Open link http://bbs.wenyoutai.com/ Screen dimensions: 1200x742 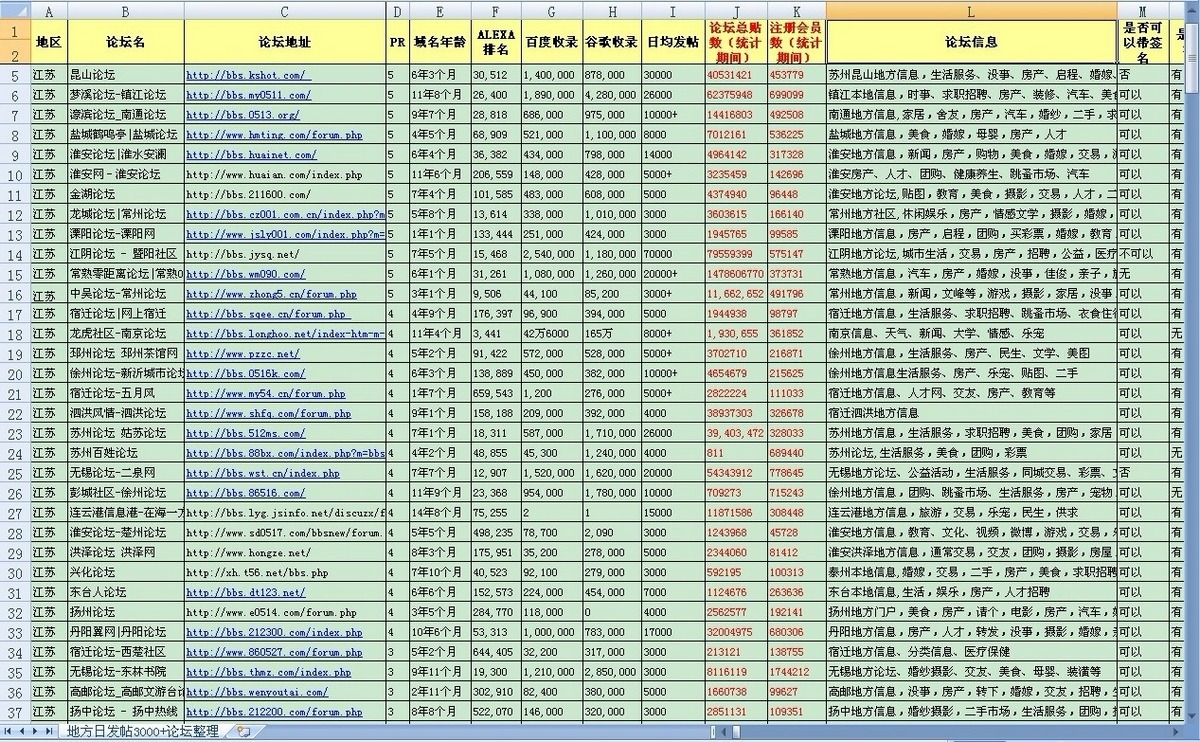[257, 691]
